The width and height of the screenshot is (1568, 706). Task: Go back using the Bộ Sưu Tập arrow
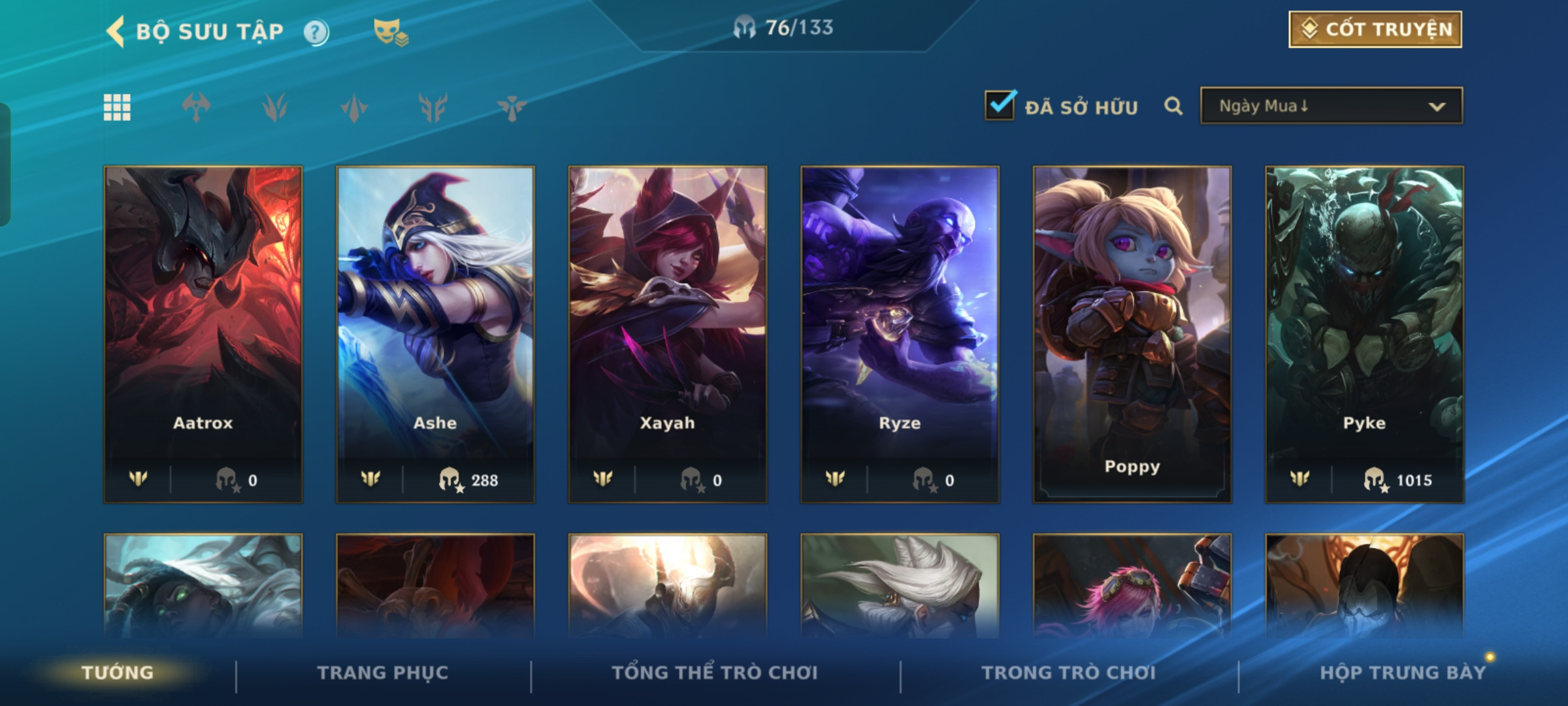(116, 31)
